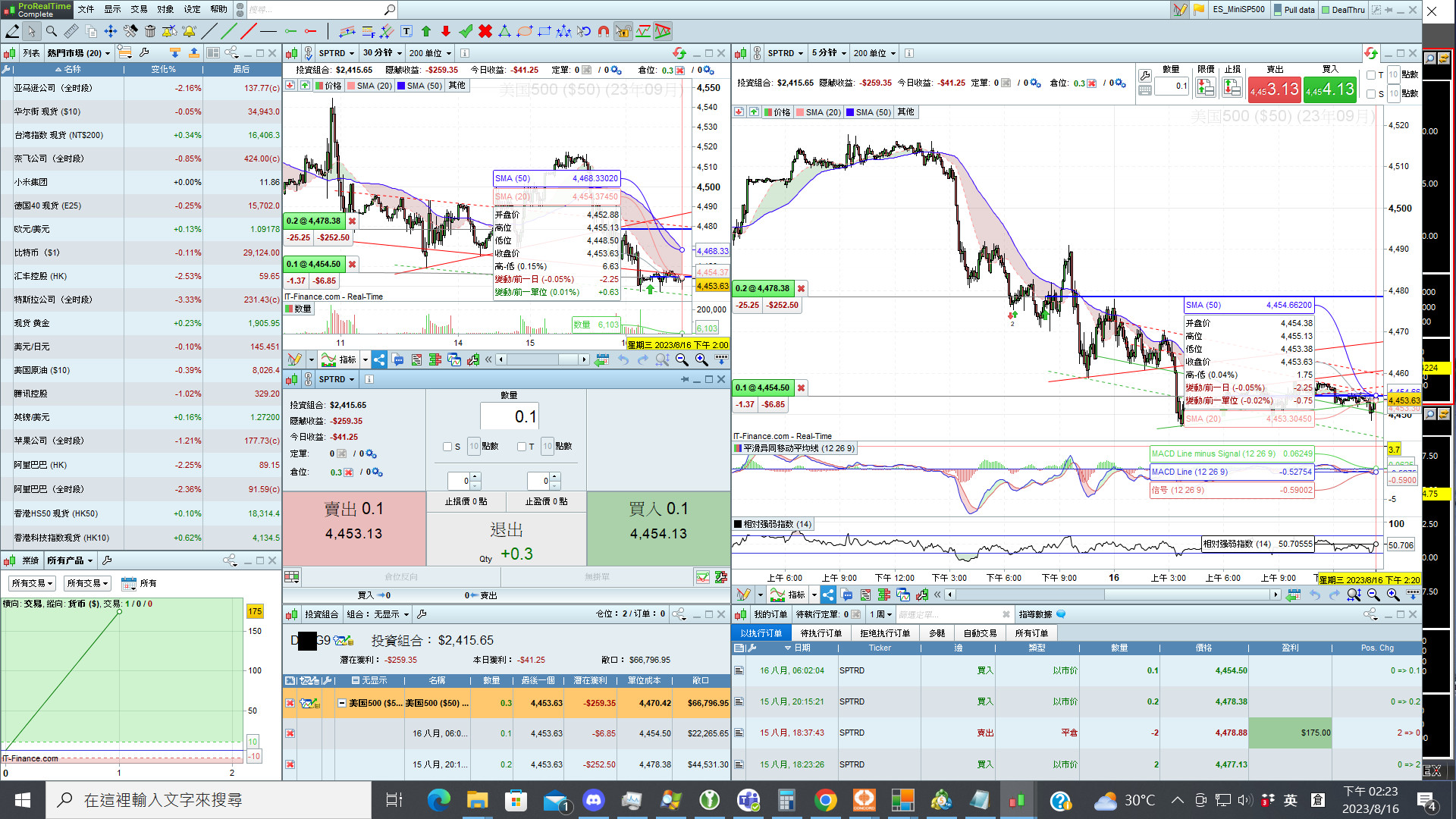
Task: Open the 設定 menu
Action: 193,9
